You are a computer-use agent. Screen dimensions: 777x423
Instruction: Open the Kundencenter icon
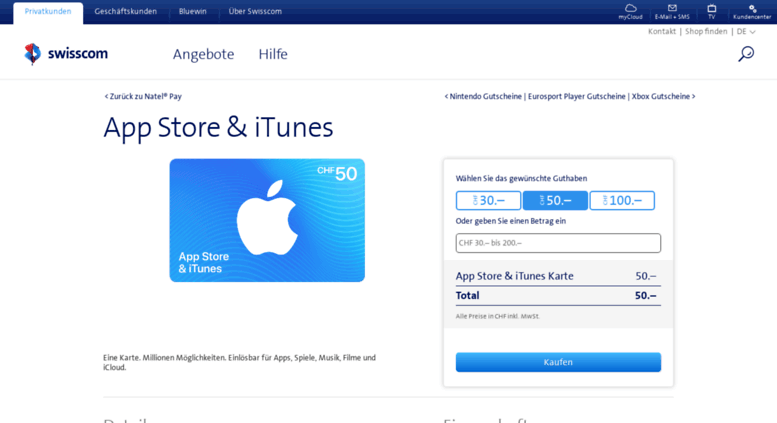(752, 11)
